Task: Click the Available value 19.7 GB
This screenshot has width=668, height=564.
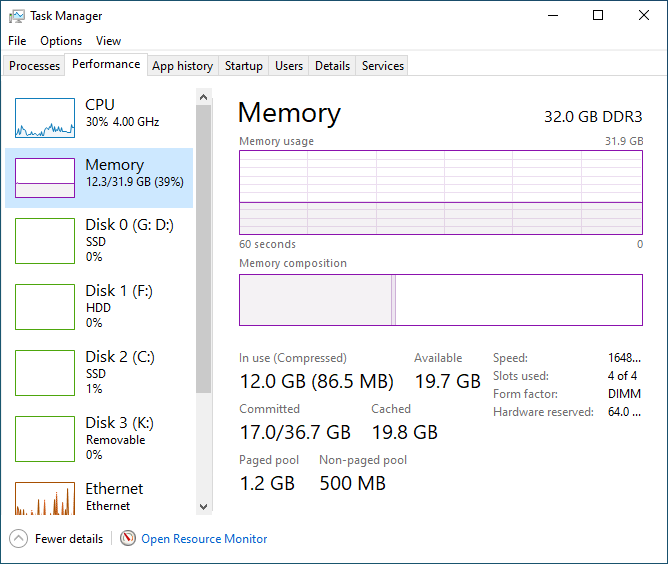Action: (x=448, y=381)
